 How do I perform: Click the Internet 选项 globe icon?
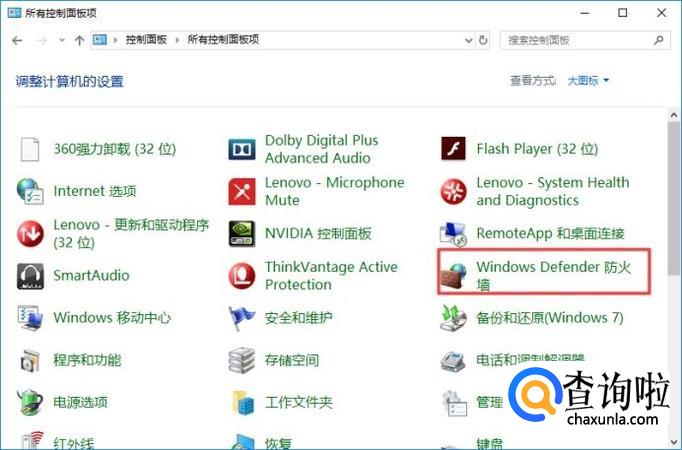(30, 191)
